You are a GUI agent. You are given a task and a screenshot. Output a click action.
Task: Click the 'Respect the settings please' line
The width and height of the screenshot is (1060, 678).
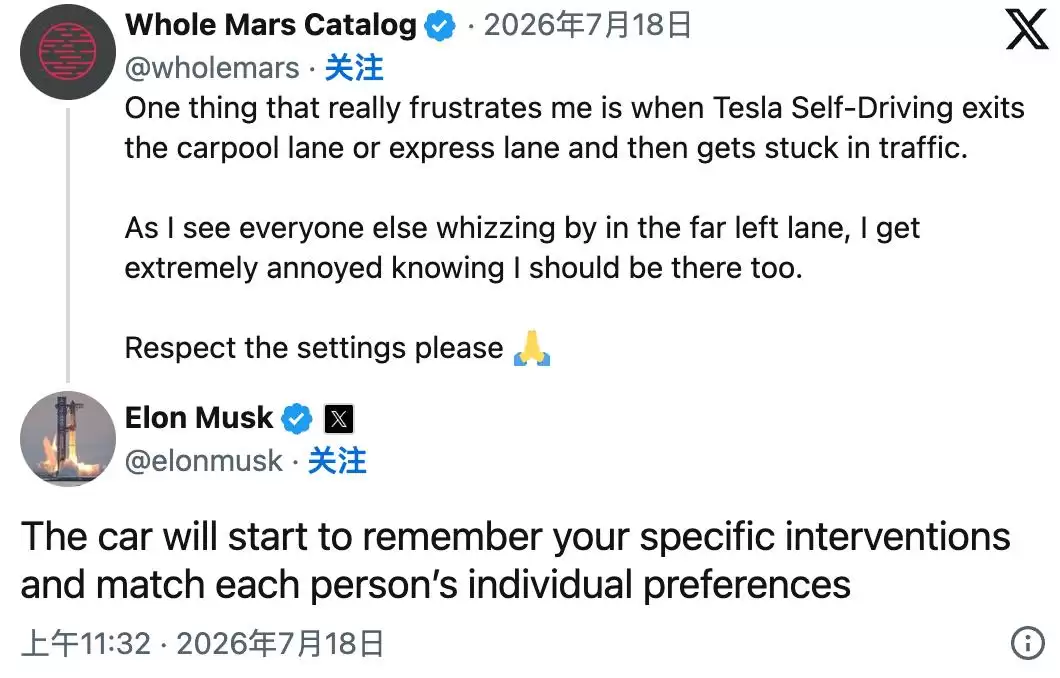coord(314,348)
